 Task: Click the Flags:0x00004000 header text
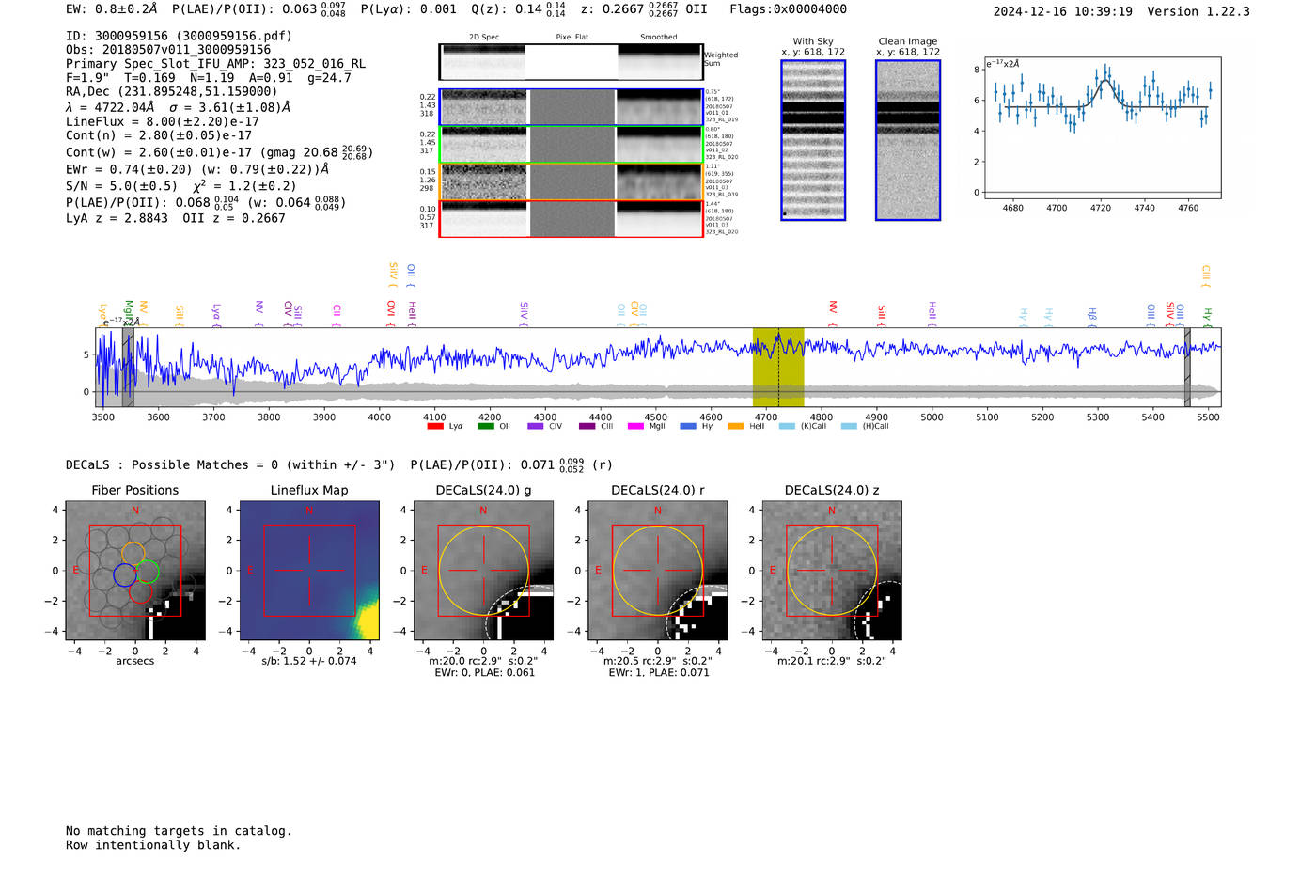(788, 9)
